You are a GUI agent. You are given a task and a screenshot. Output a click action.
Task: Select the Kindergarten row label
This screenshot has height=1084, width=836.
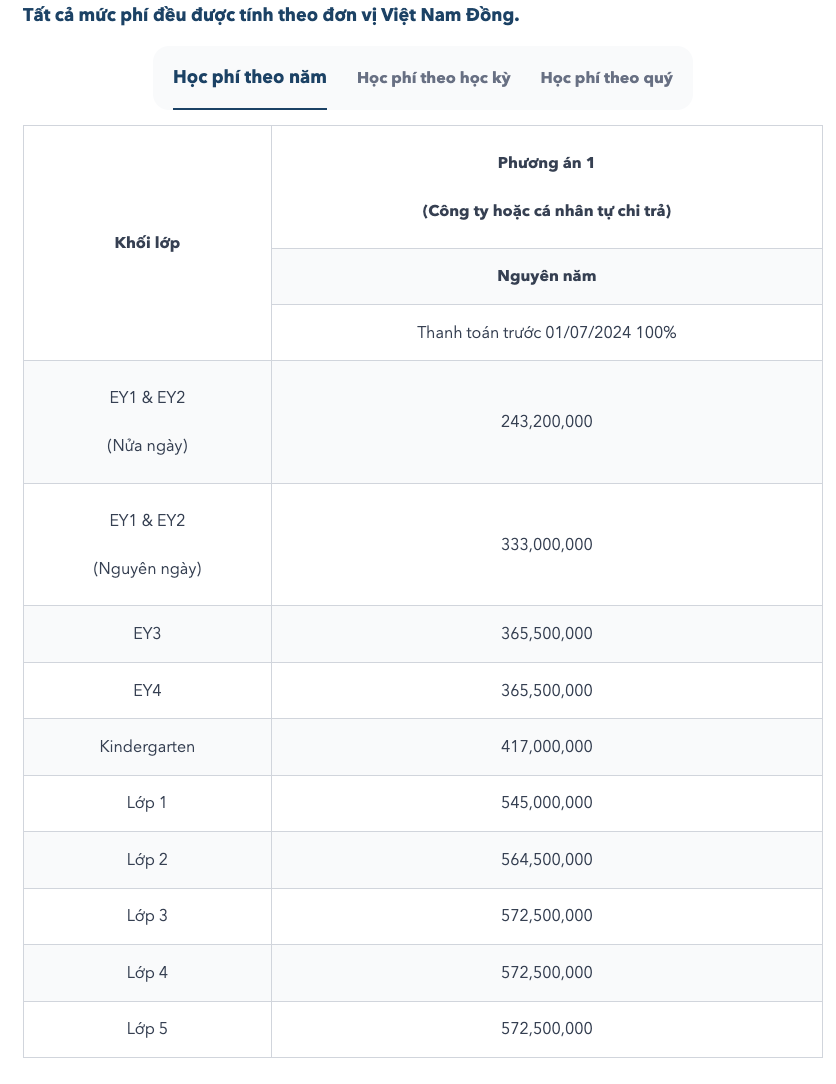coord(147,747)
